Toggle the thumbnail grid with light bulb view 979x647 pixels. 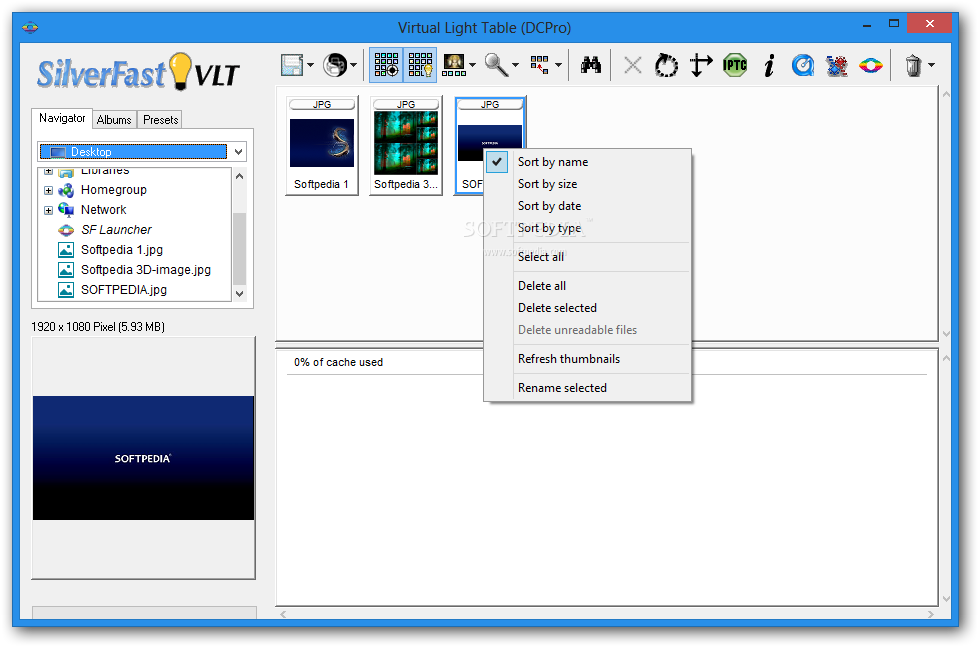[x=420, y=66]
